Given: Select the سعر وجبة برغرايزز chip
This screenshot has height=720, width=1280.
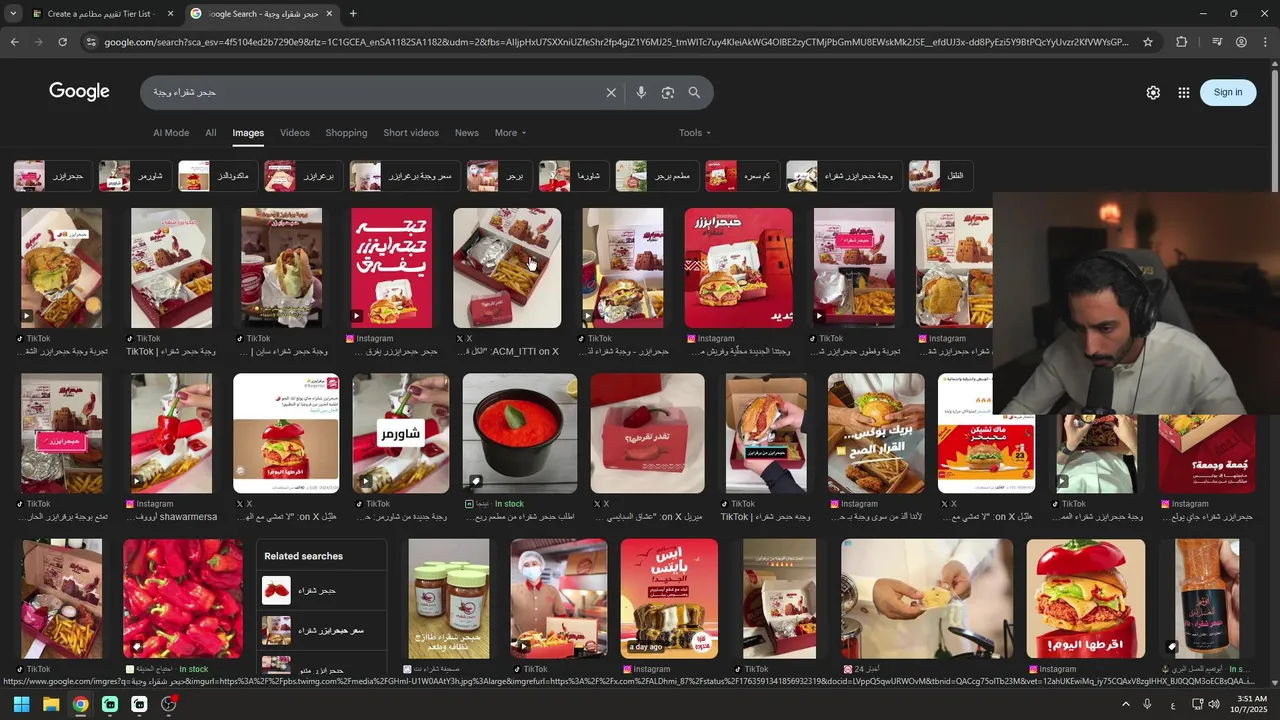Looking at the screenshot, I should [x=404, y=176].
